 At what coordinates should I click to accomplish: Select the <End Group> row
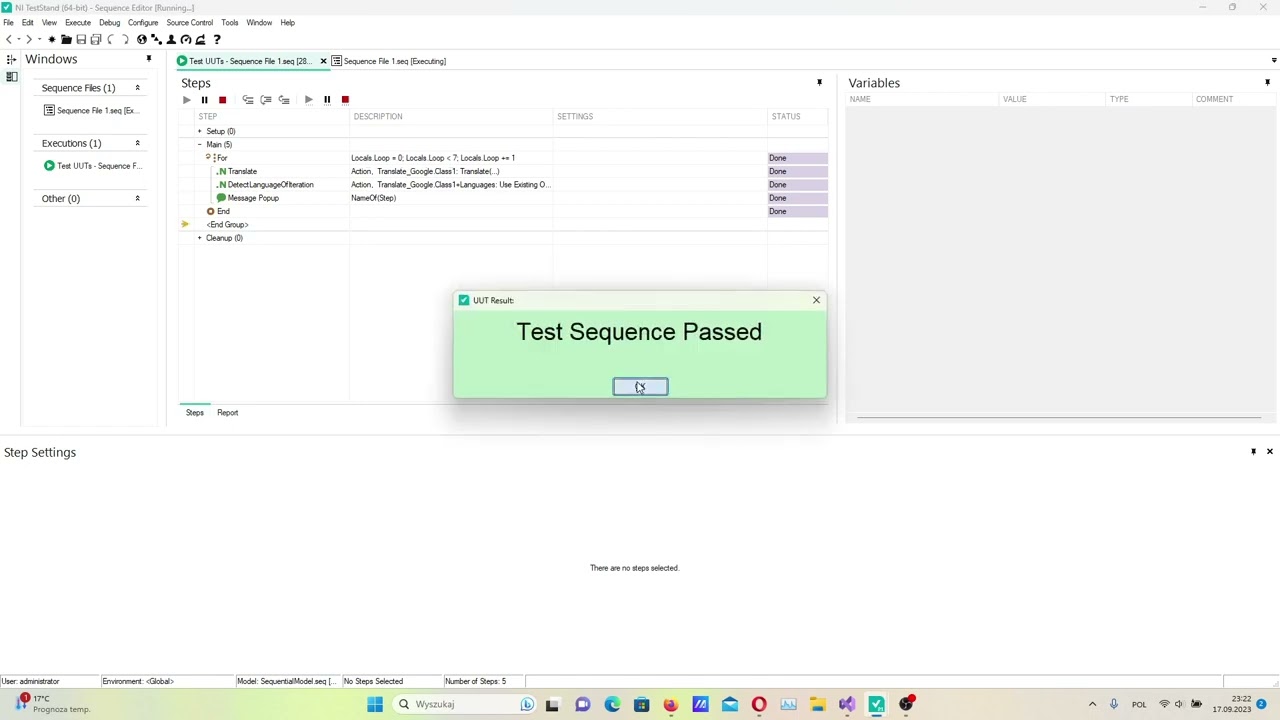(504, 225)
